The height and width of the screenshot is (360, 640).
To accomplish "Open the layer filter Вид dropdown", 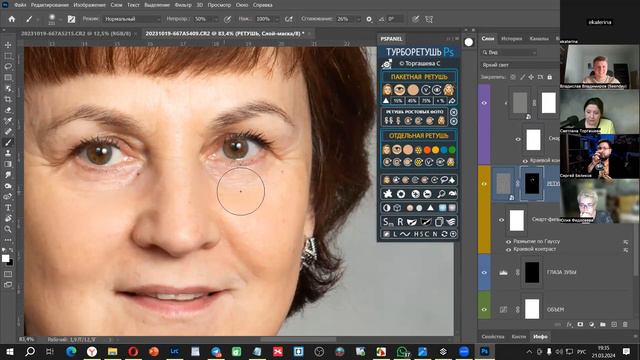I will pyautogui.click(x=509, y=52).
